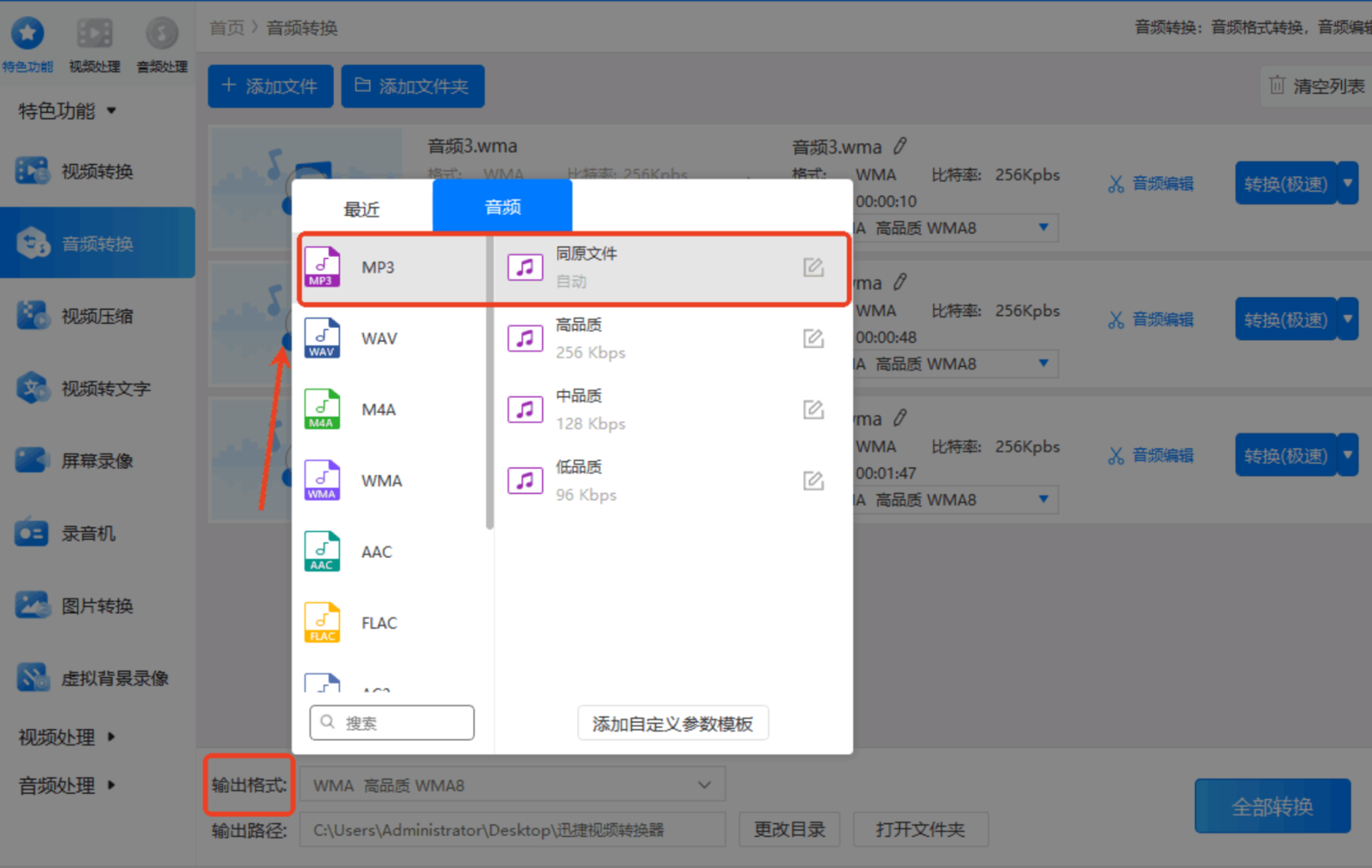Open 虚拟背景录像 from the sidebar
Screen dimensions: 1372x868
point(97,678)
